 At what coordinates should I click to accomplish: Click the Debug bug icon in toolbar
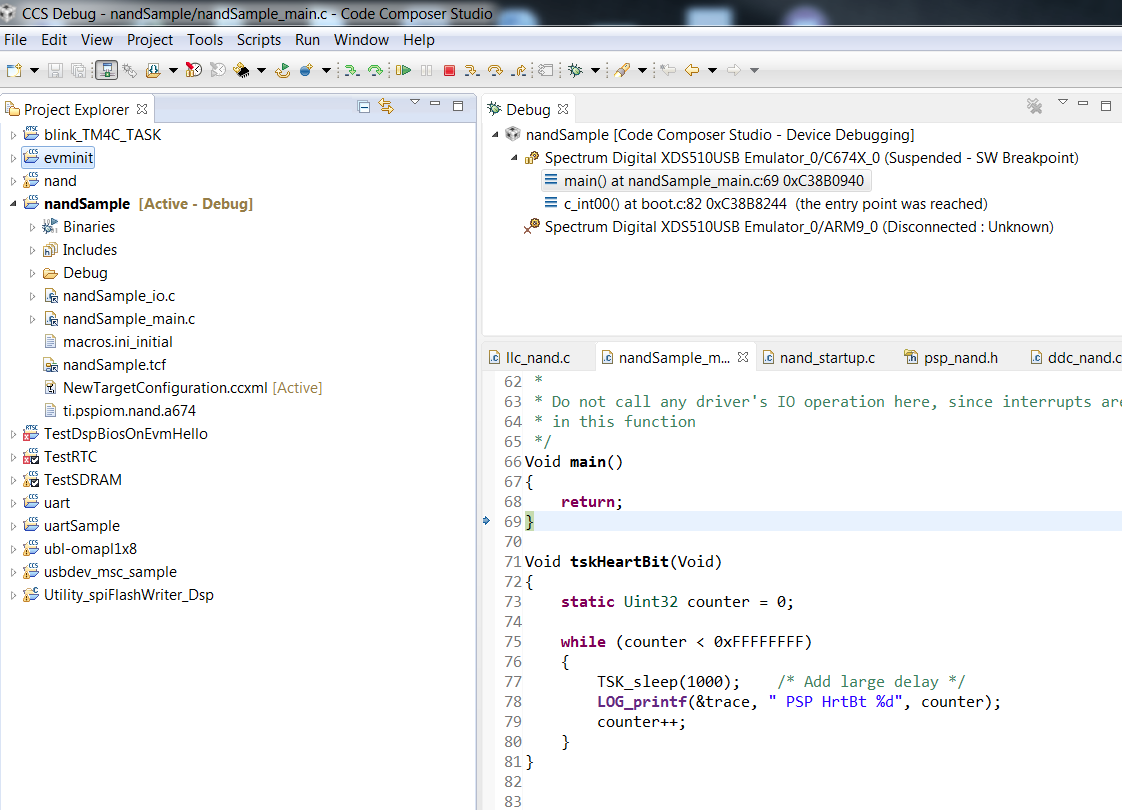point(575,70)
